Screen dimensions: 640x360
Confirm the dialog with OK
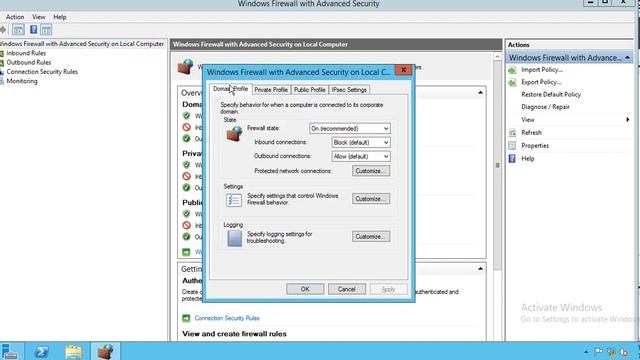pyautogui.click(x=305, y=289)
